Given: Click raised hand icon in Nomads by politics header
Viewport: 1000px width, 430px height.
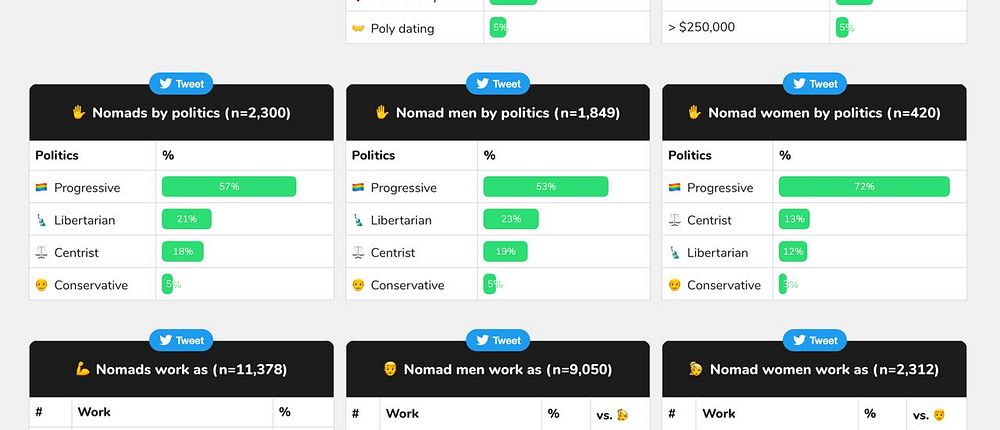Looking at the screenshot, I should point(79,113).
